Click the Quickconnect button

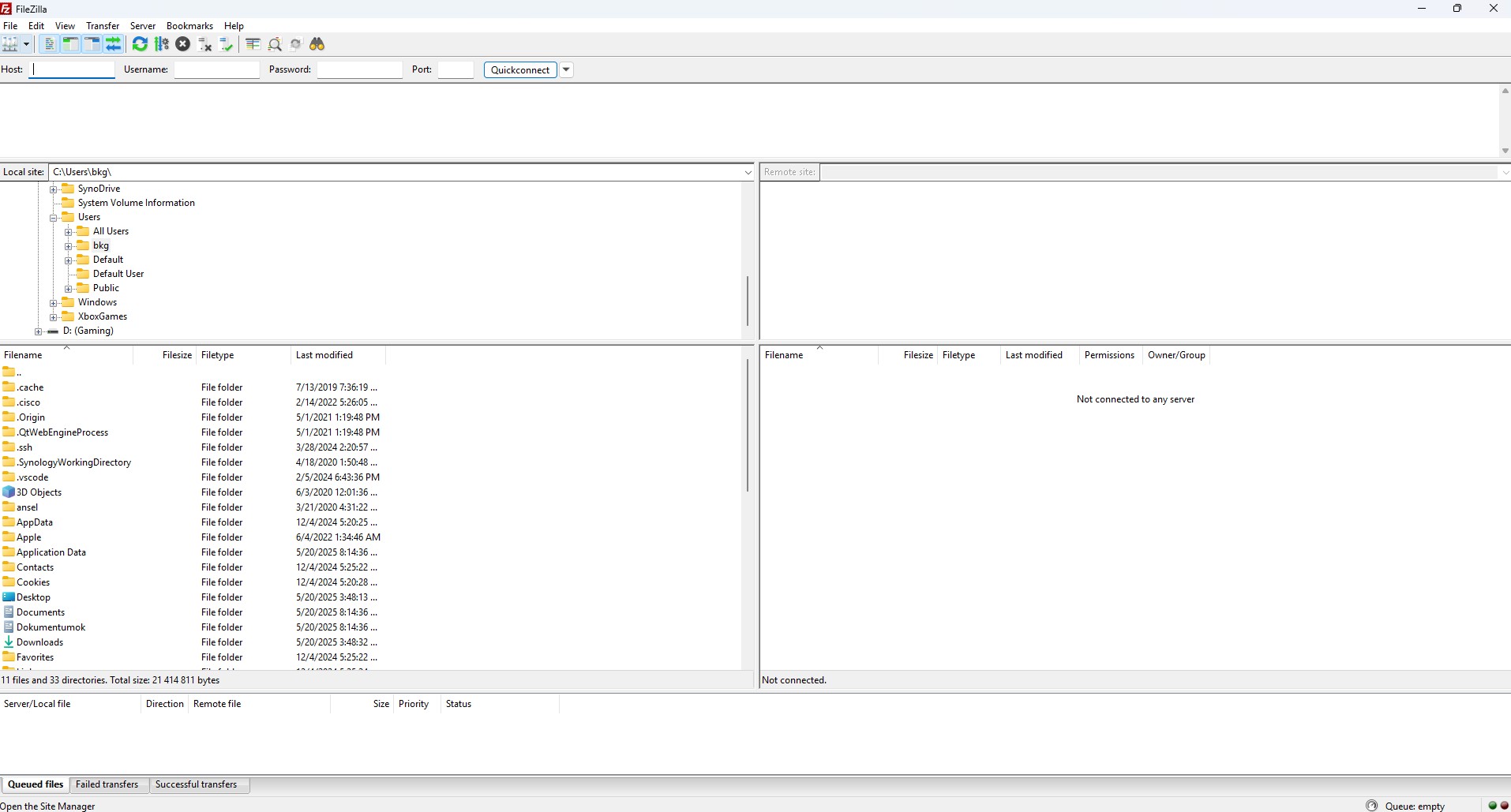(x=520, y=69)
